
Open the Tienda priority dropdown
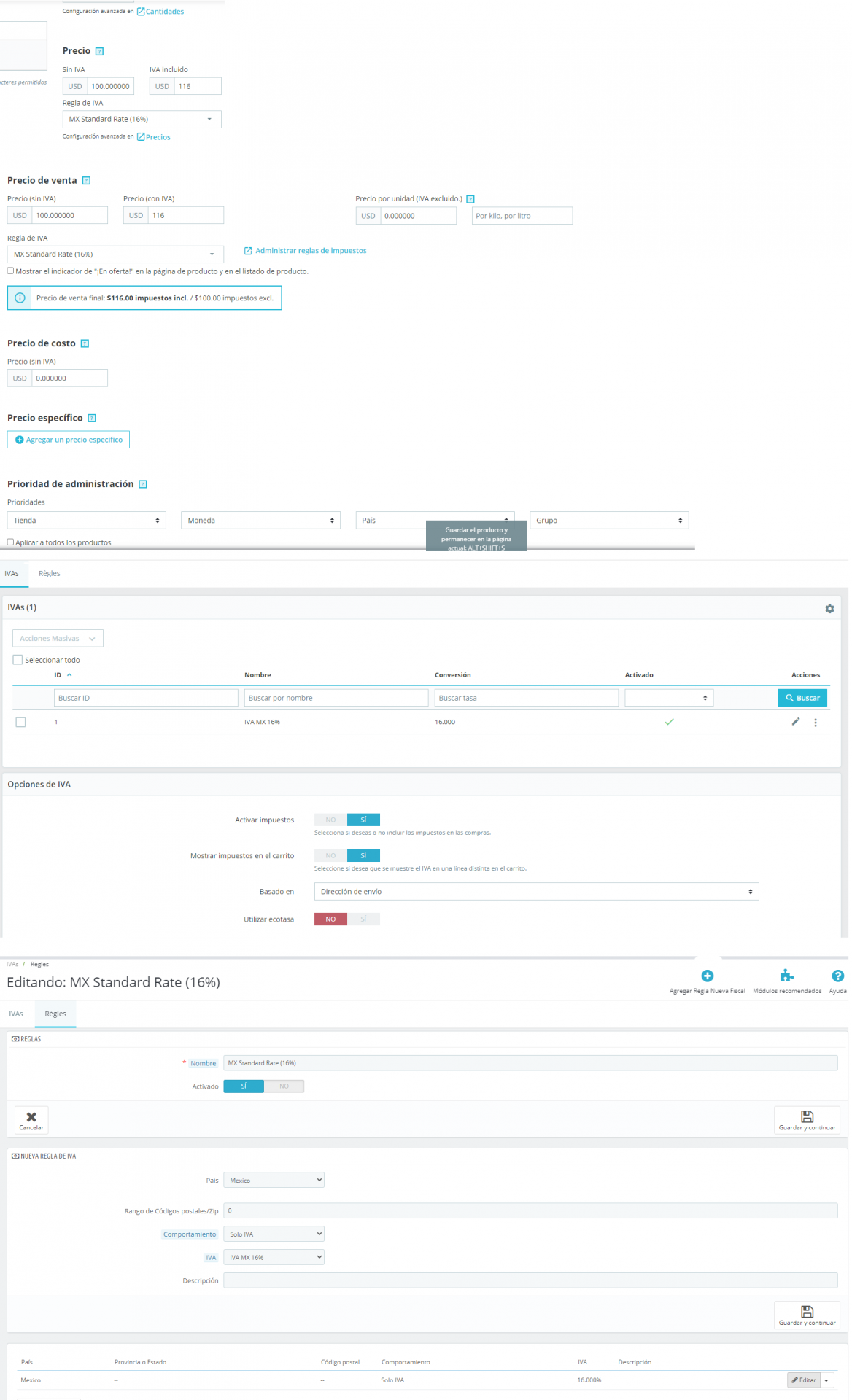[87, 520]
